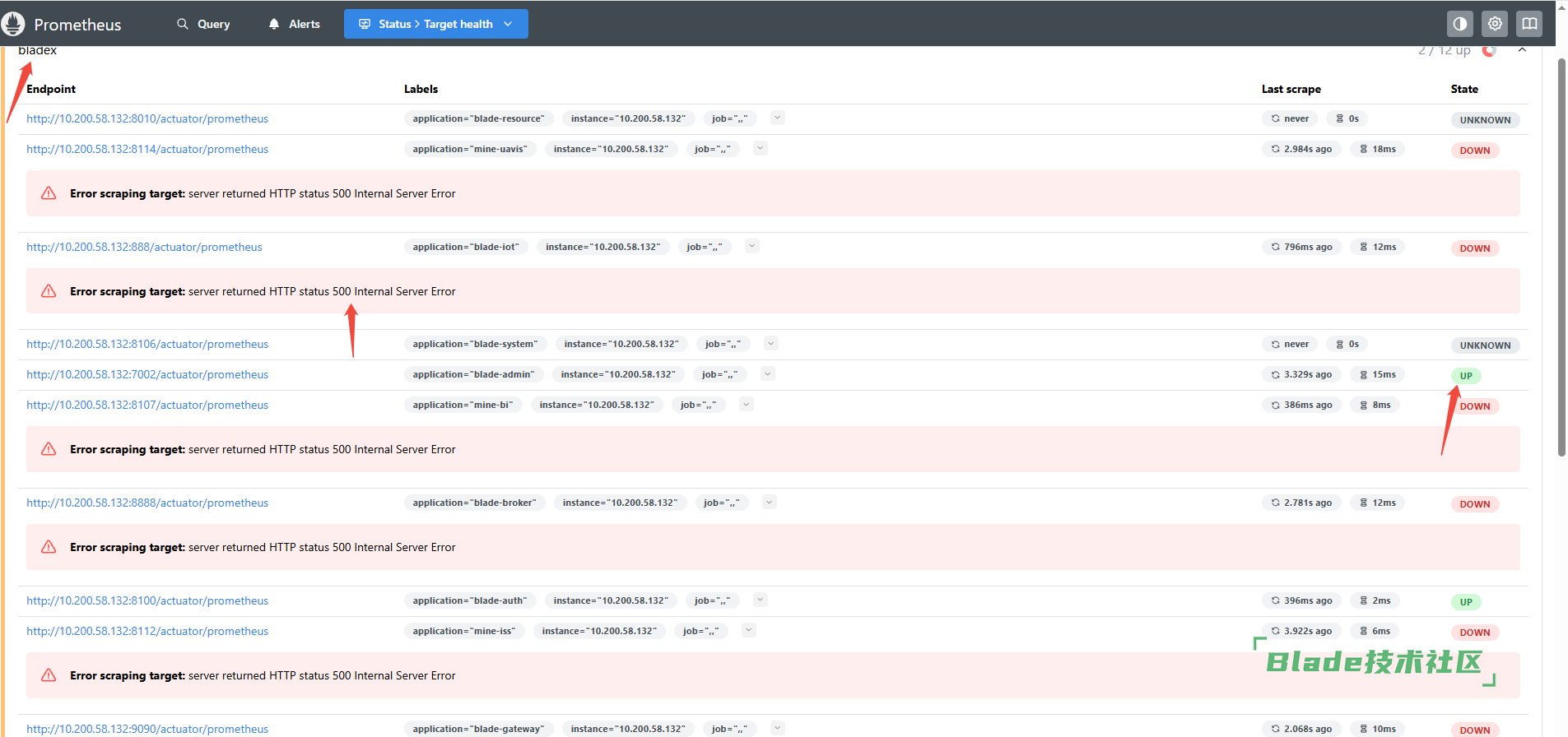
Task: Open the Alerts page
Action: [294, 24]
